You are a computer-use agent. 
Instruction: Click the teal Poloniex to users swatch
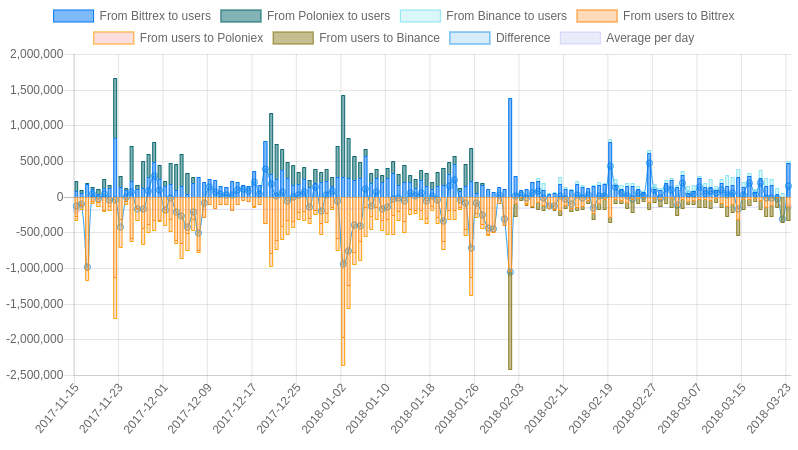pyautogui.click(x=240, y=16)
